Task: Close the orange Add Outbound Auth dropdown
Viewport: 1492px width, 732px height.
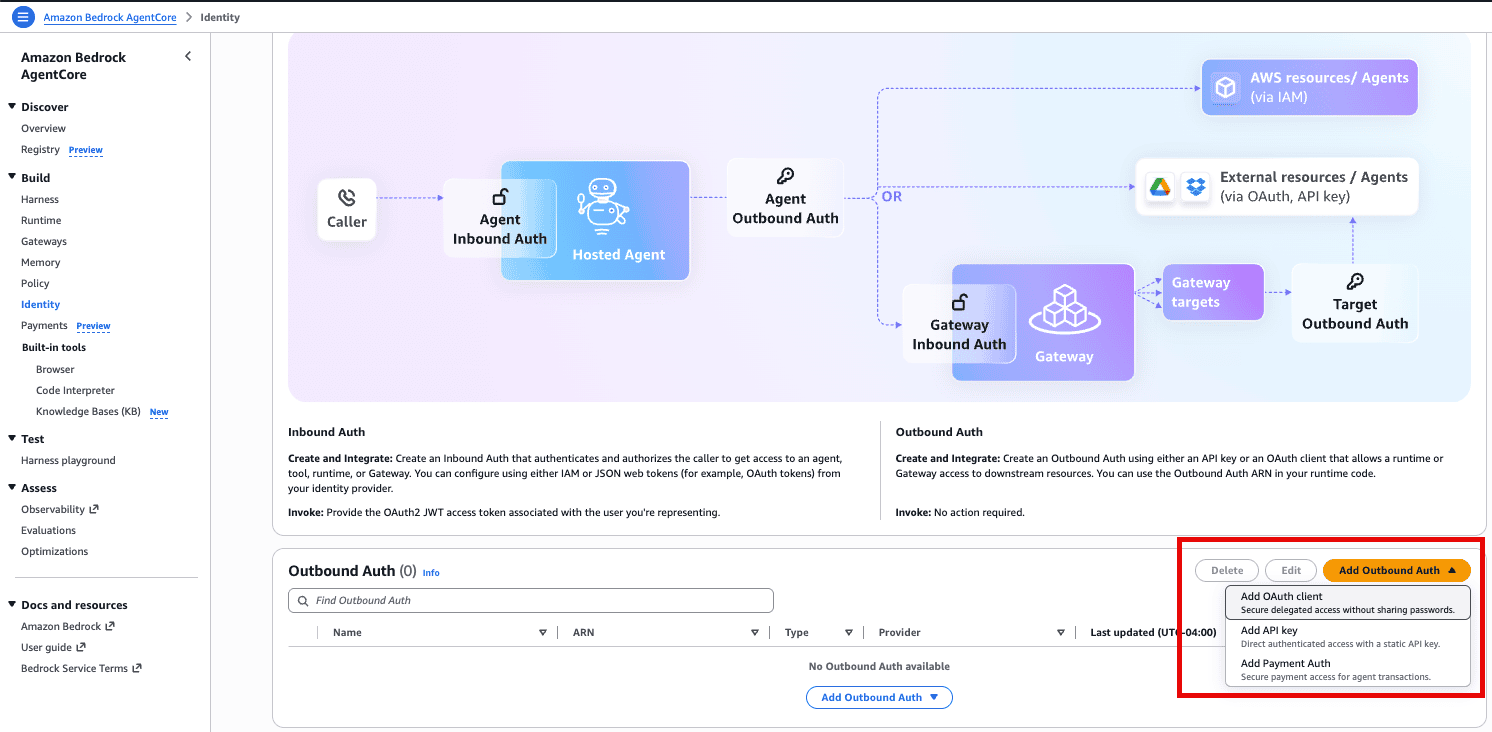Action: click(x=1397, y=571)
